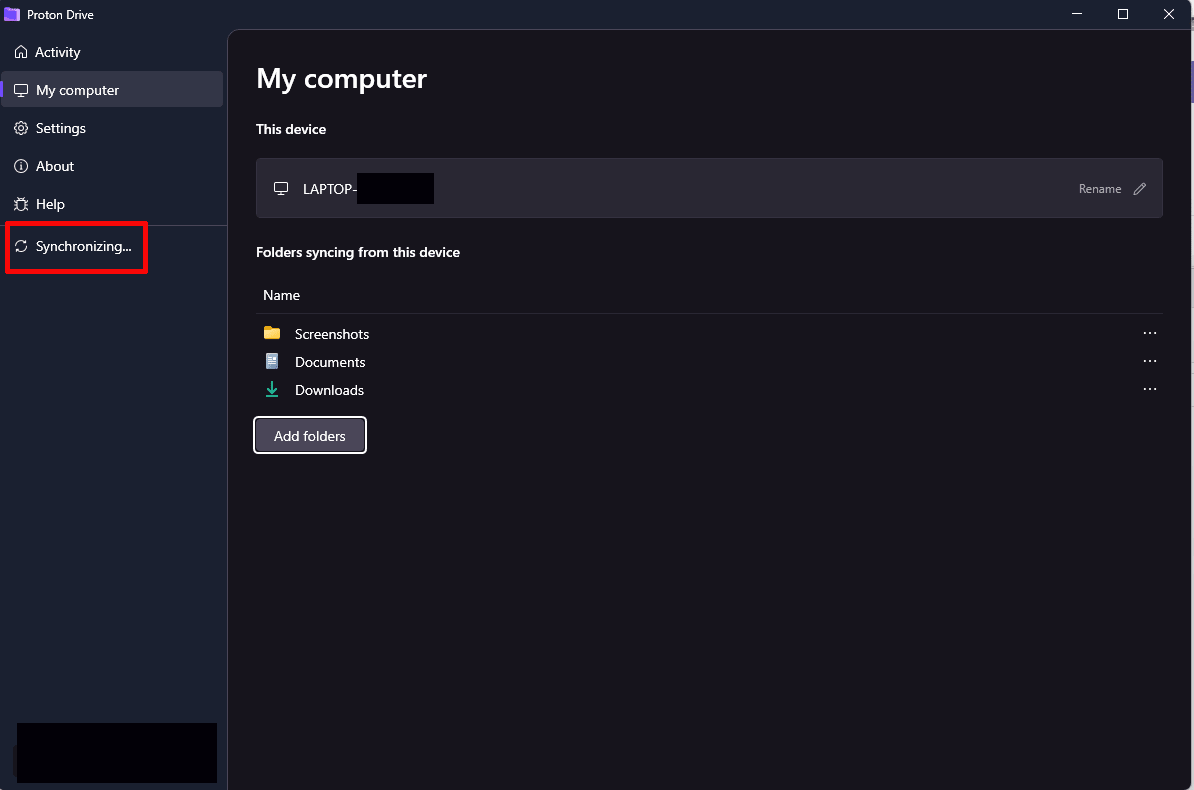The height and width of the screenshot is (790, 1194).
Task: Click the green Downloads arrow icon
Action: click(x=272, y=389)
